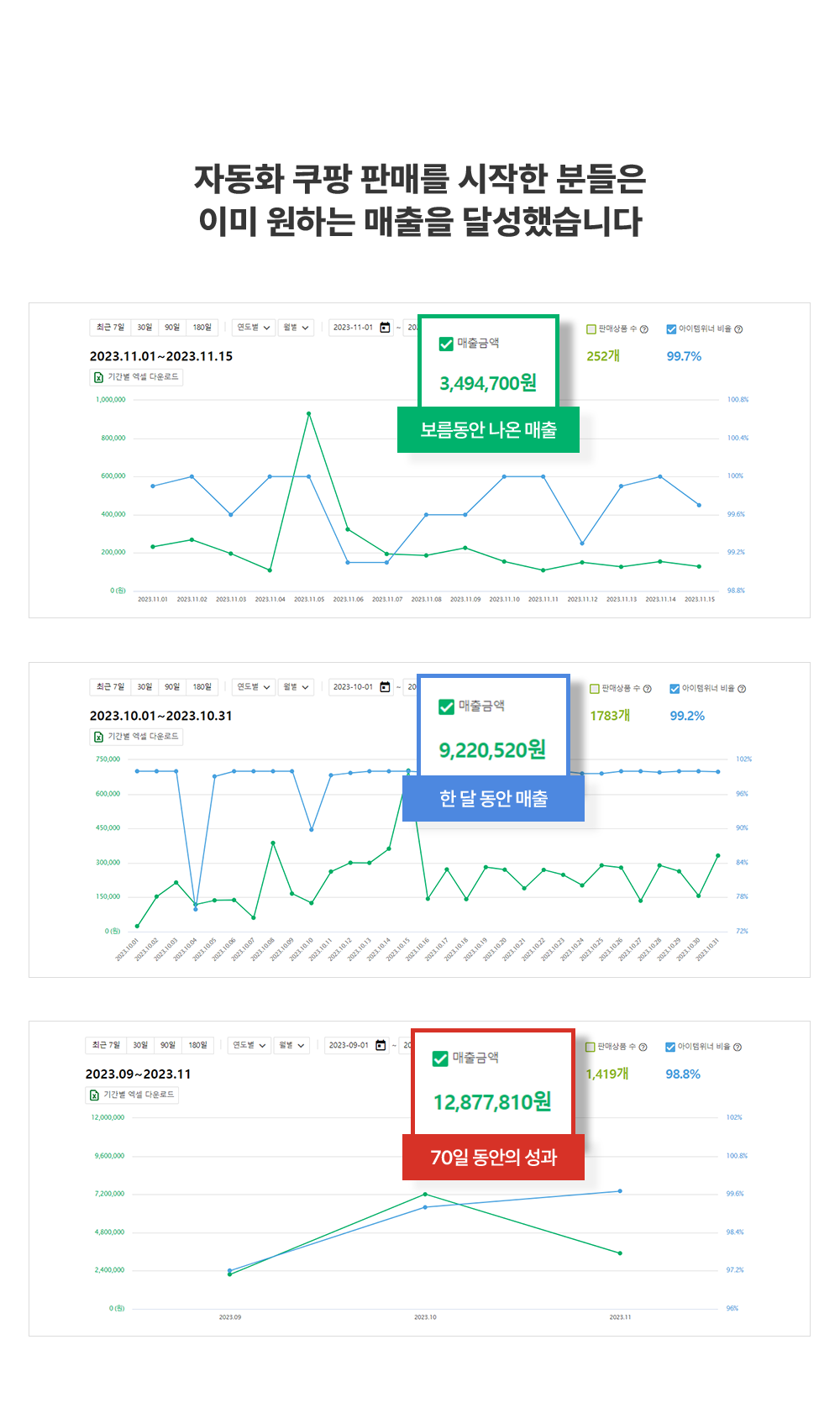Click the 2023-10-01 start date field
840x1413 pixels.
click(353, 687)
